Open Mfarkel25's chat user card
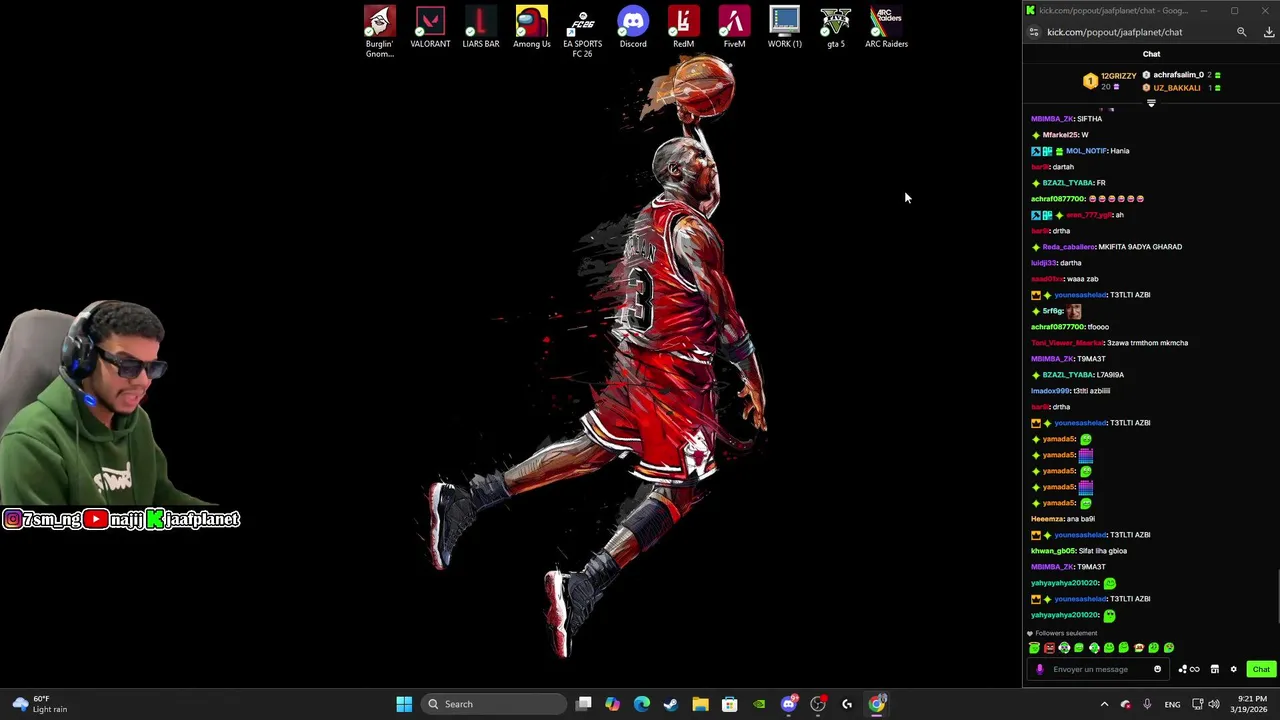This screenshot has height=720, width=1280. click(x=1060, y=135)
